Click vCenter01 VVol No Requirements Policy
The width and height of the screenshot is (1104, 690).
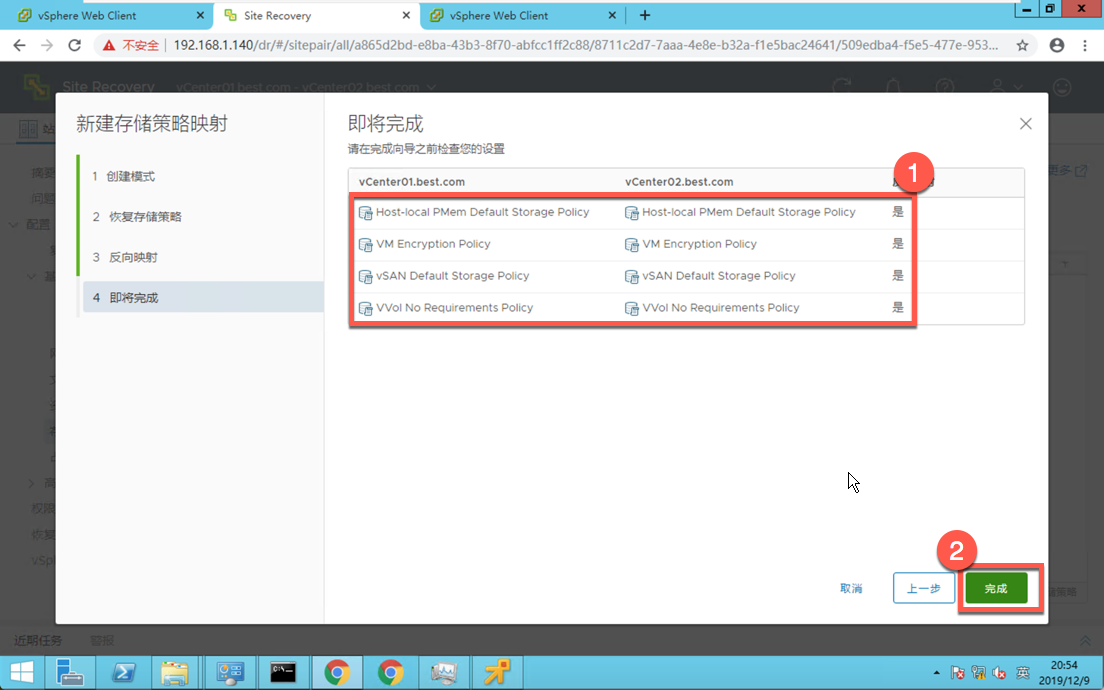[454, 308]
